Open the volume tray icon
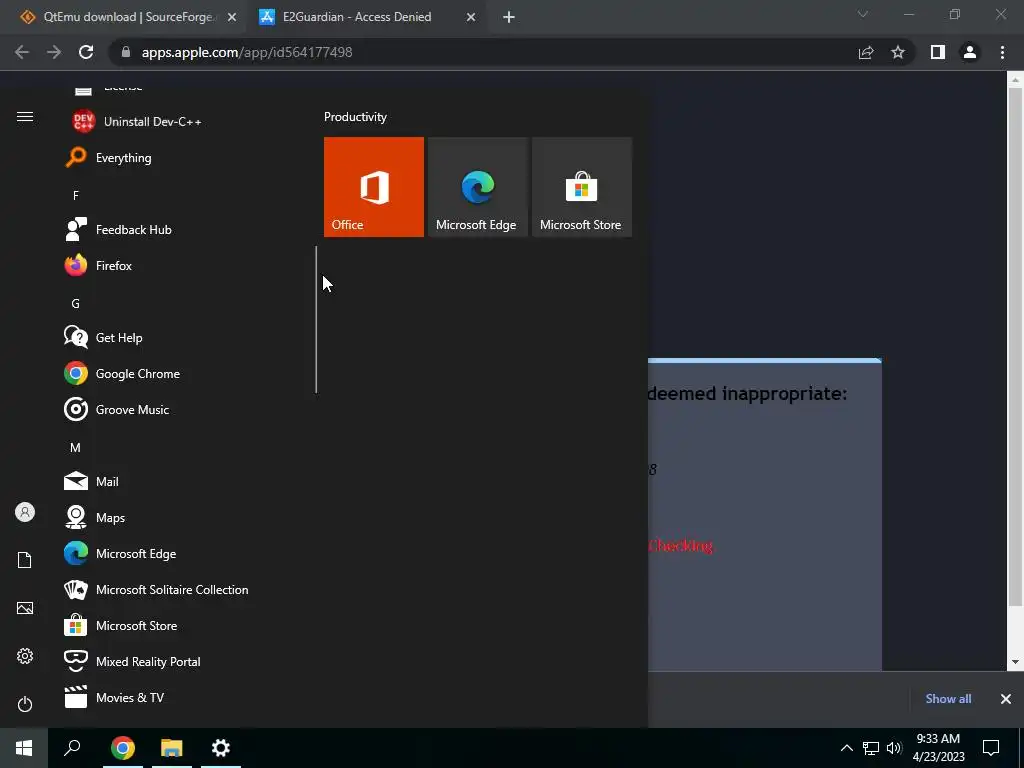The image size is (1024, 768). (x=894, y=748)
